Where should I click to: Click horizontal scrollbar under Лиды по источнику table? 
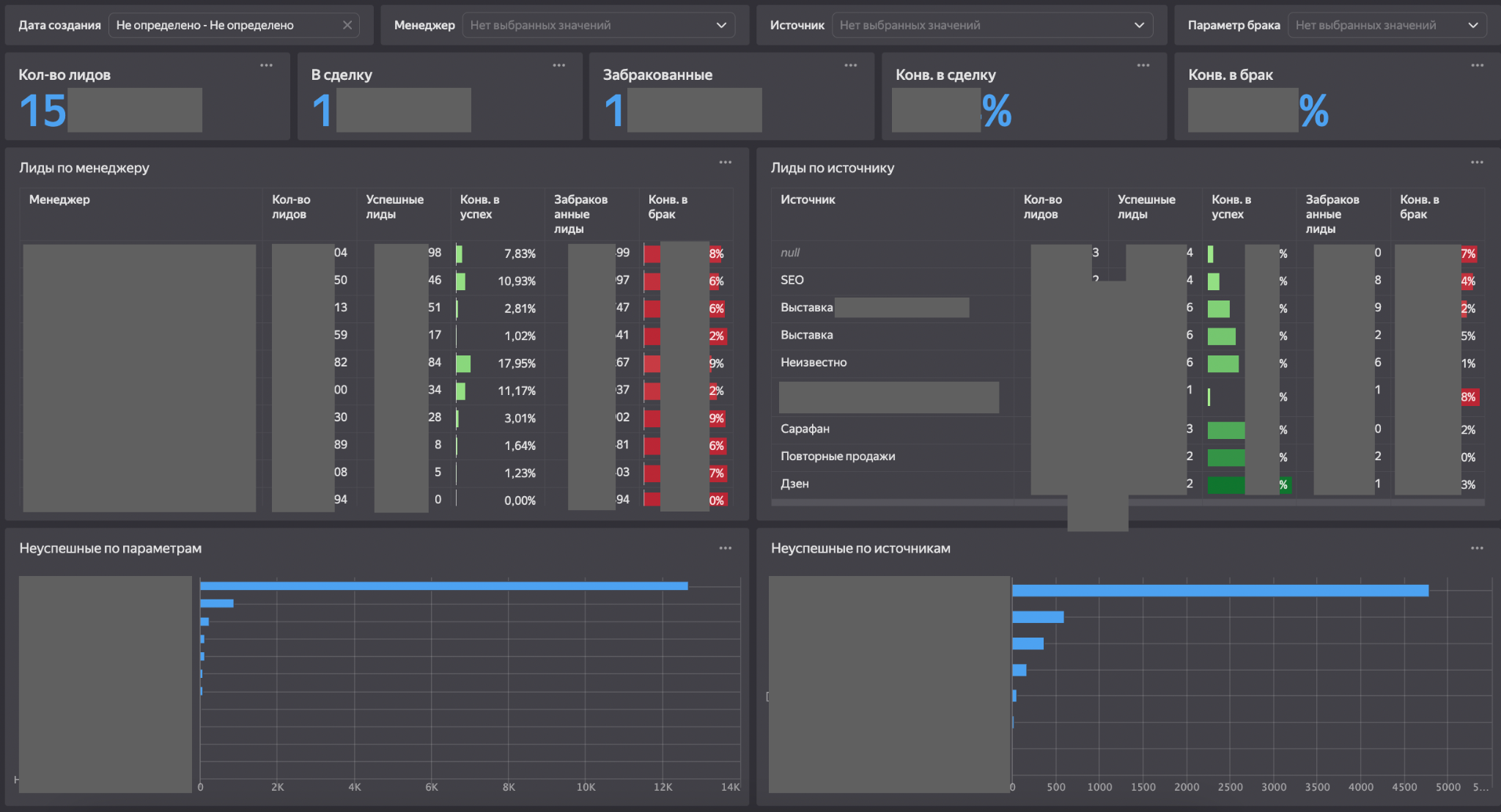coord(1128,503)
